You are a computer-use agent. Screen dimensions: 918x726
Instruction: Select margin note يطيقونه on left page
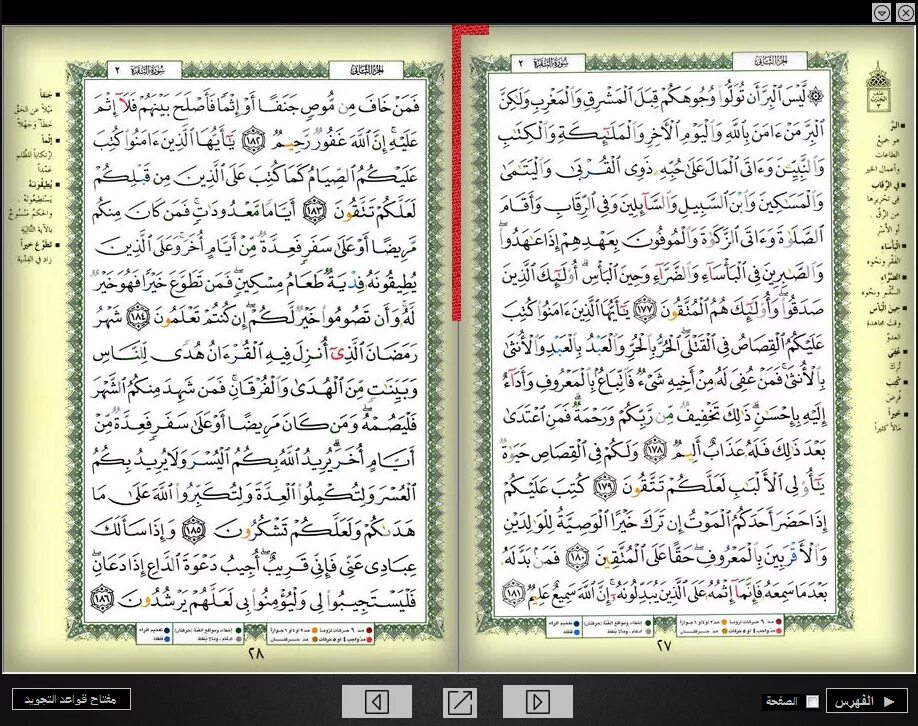(43, 184)
